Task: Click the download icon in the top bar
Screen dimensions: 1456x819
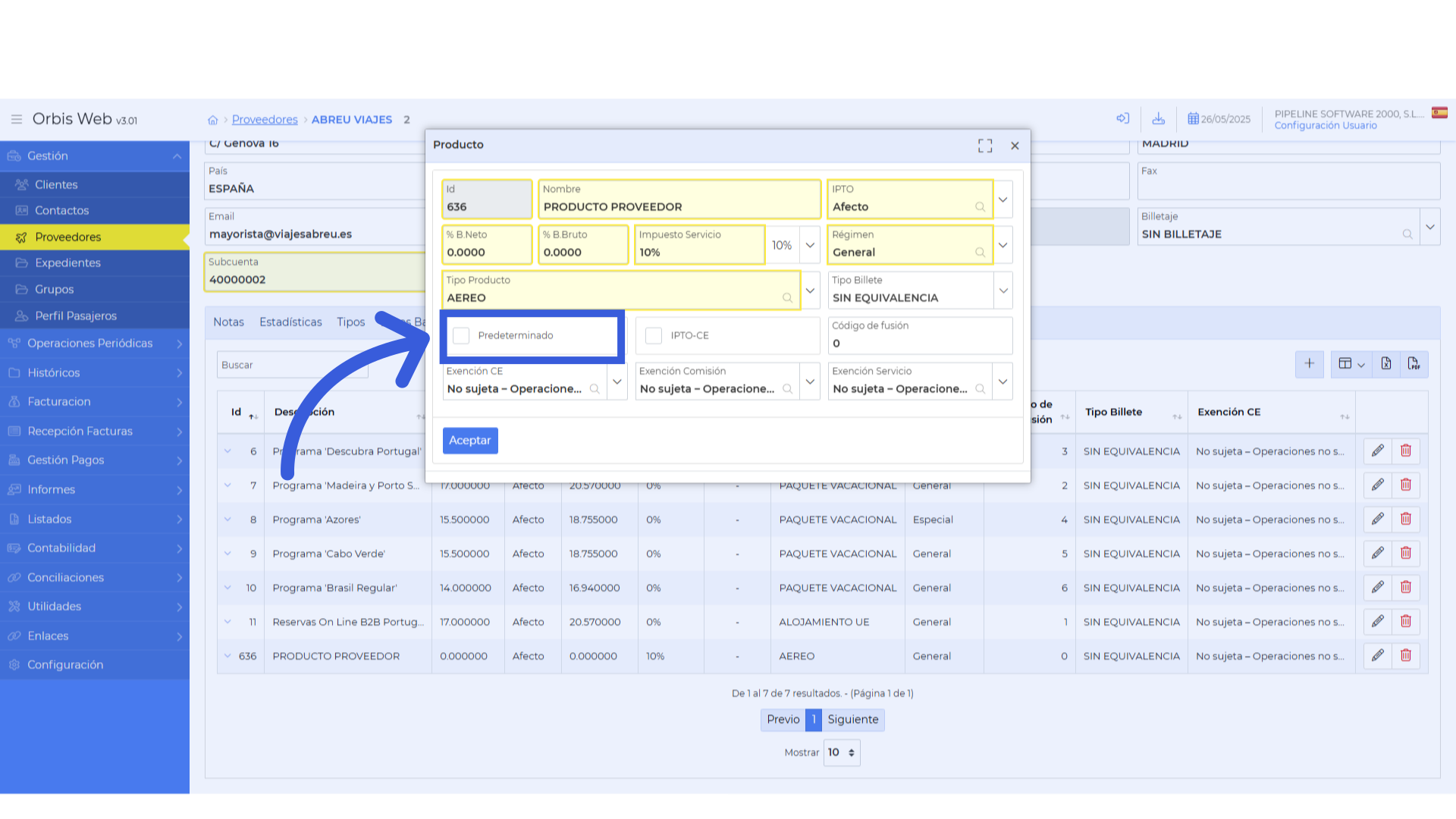Action: pyautogui.click(x=1158, y=118)
